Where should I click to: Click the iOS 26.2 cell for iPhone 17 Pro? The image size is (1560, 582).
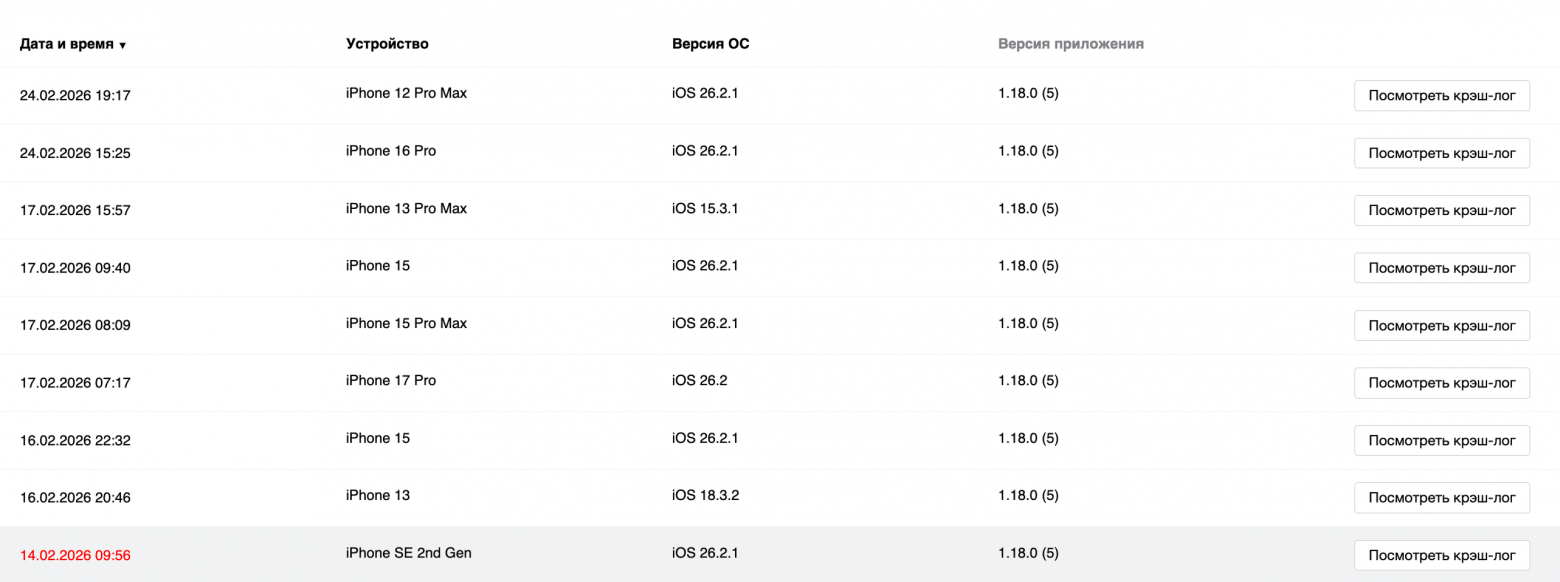[699, 380]
